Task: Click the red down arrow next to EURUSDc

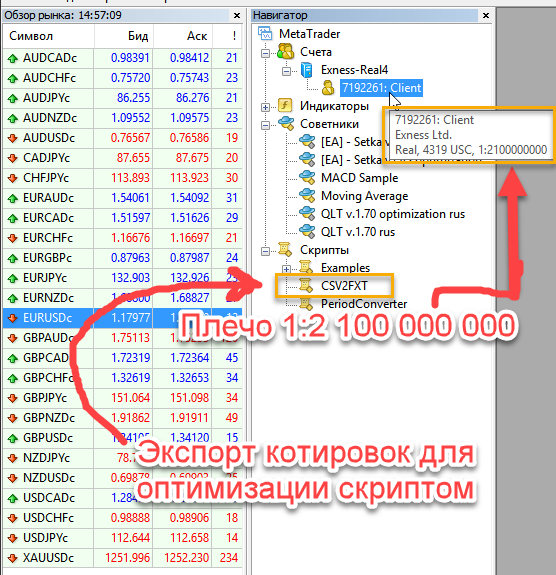Action: pos(13,318)
